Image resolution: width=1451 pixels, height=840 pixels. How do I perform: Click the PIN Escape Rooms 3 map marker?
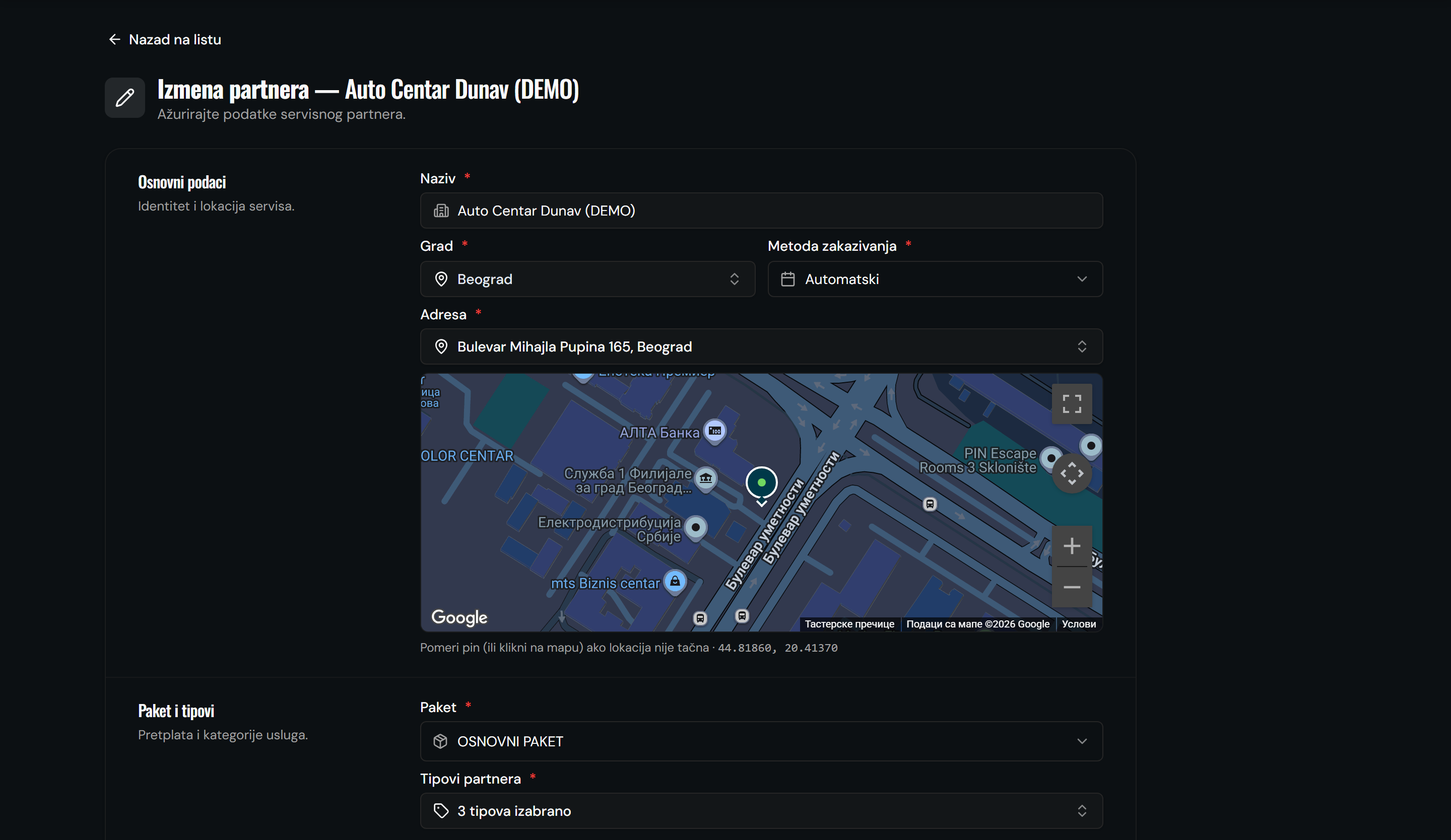coord(1051,459)
